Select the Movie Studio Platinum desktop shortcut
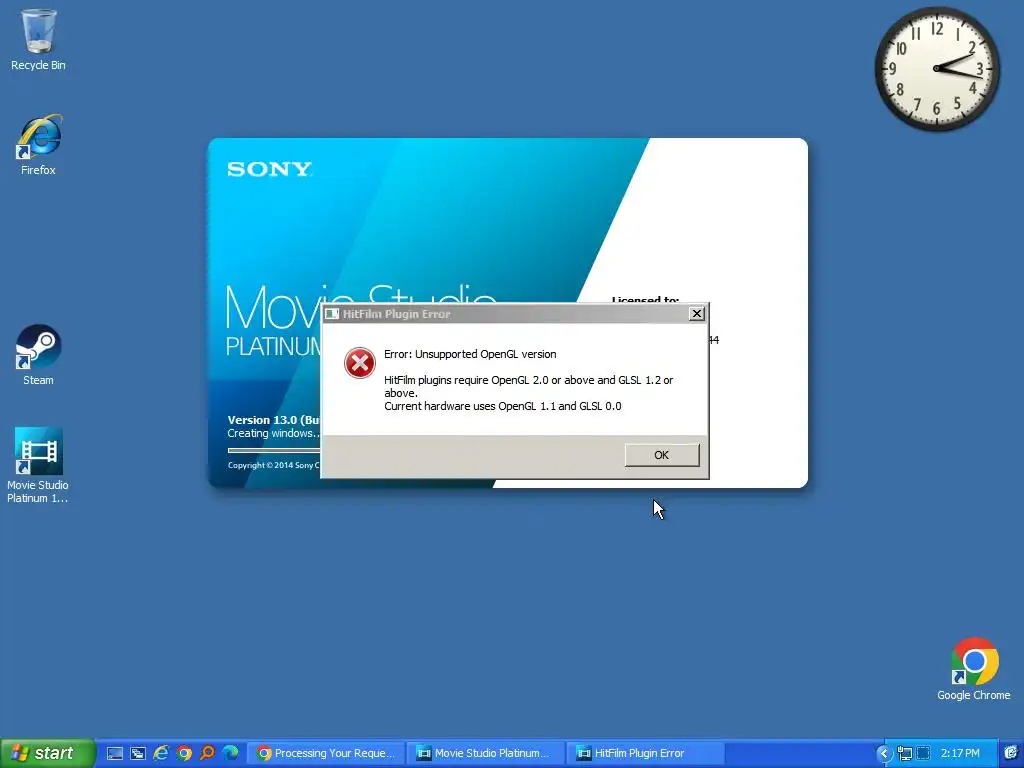The height and width of the screenshot is (768, 1024). [38, 465]
